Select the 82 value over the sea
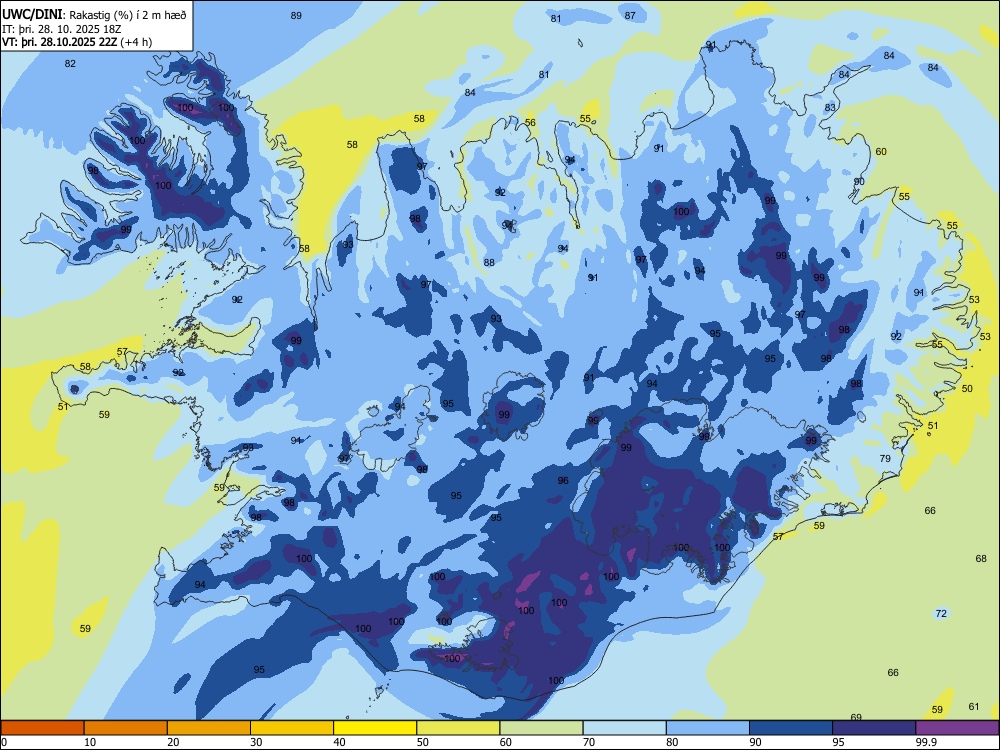Image resolution: width=1000 pixels, height=750 pixels. point(70,63)
